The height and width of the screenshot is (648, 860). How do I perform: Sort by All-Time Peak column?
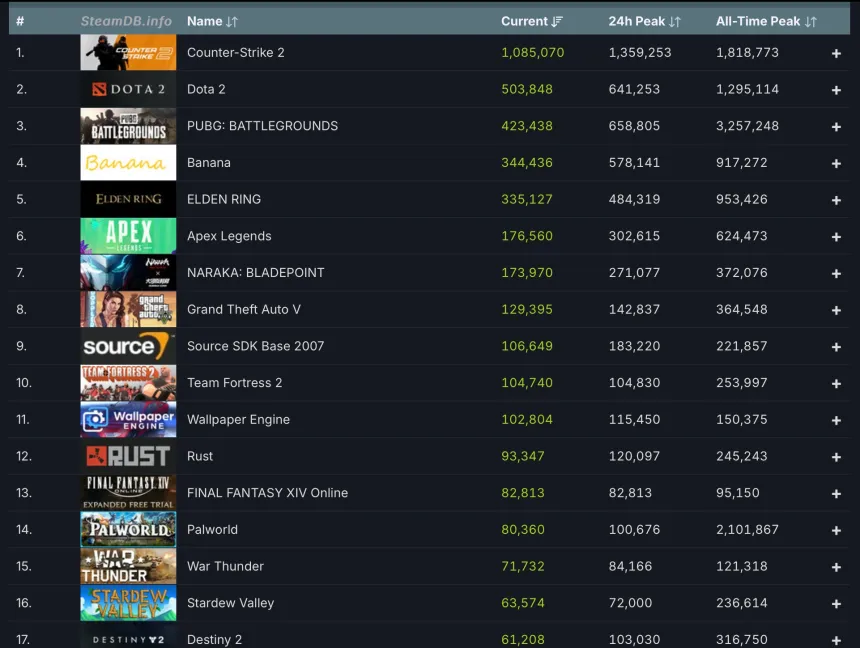(766, 21)
